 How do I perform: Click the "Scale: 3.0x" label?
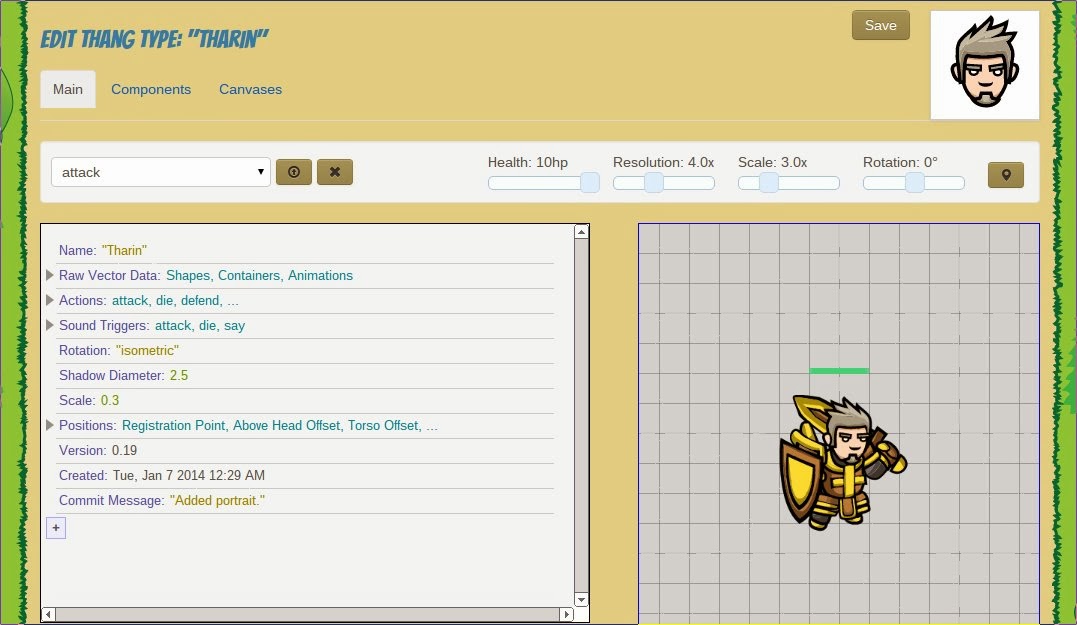772,162
